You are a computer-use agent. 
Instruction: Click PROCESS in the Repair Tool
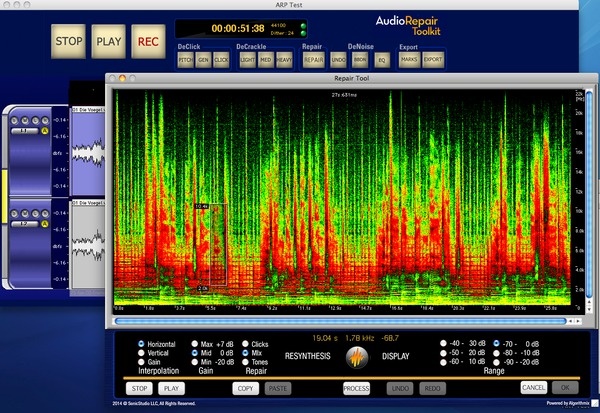pyautogui.click(x=356, y=387)
